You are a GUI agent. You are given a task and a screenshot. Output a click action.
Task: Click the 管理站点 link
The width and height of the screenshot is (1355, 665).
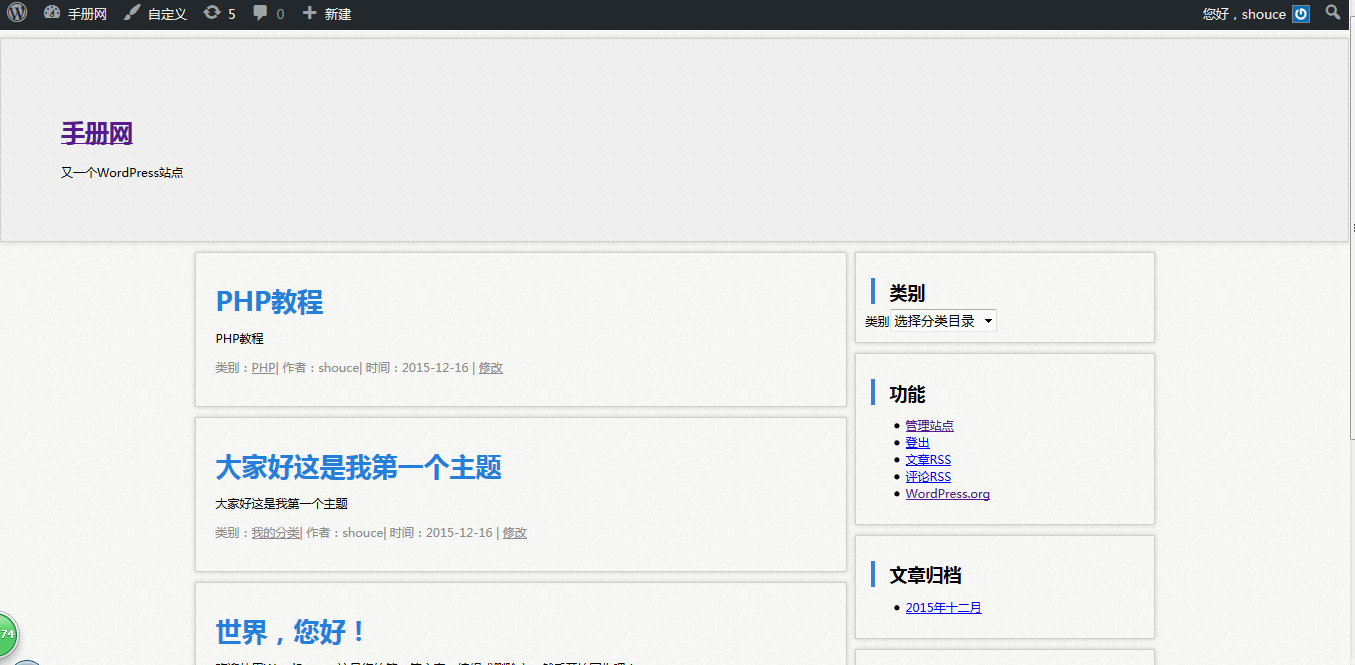coord(929,426)
